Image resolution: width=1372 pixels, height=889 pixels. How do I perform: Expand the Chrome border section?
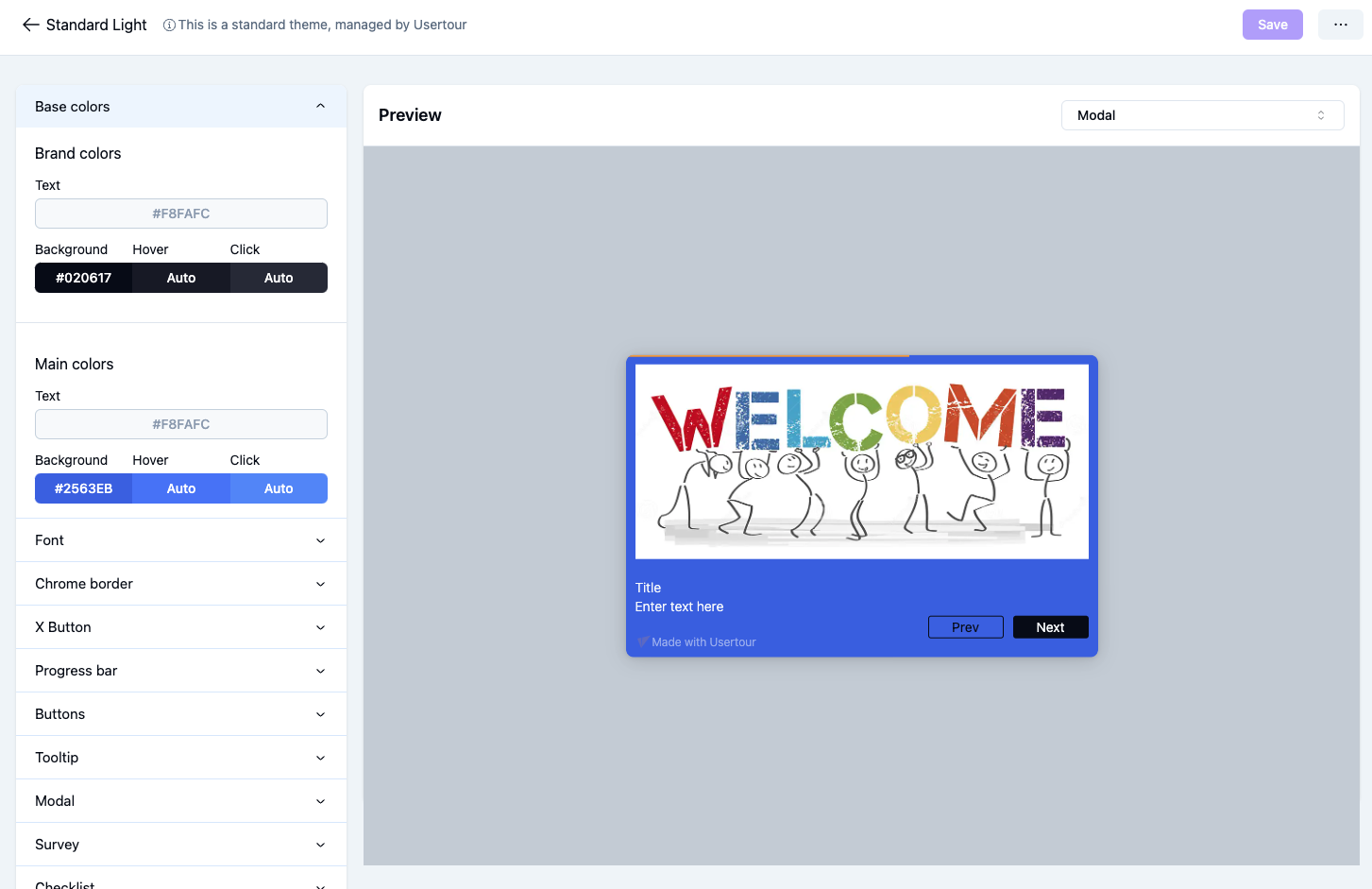click(x=181, y=584)
